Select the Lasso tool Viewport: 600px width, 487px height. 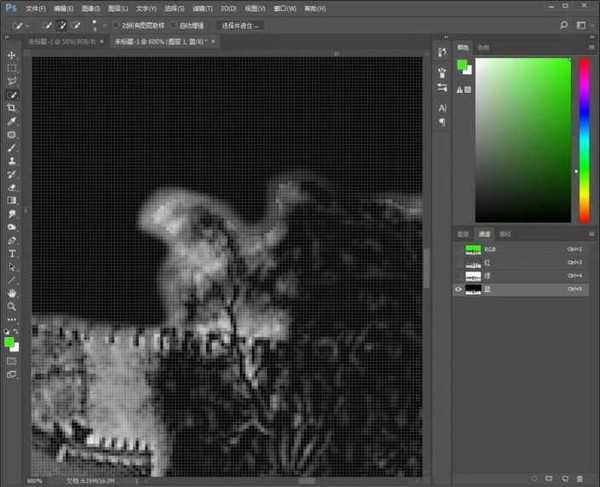(12, 81)
